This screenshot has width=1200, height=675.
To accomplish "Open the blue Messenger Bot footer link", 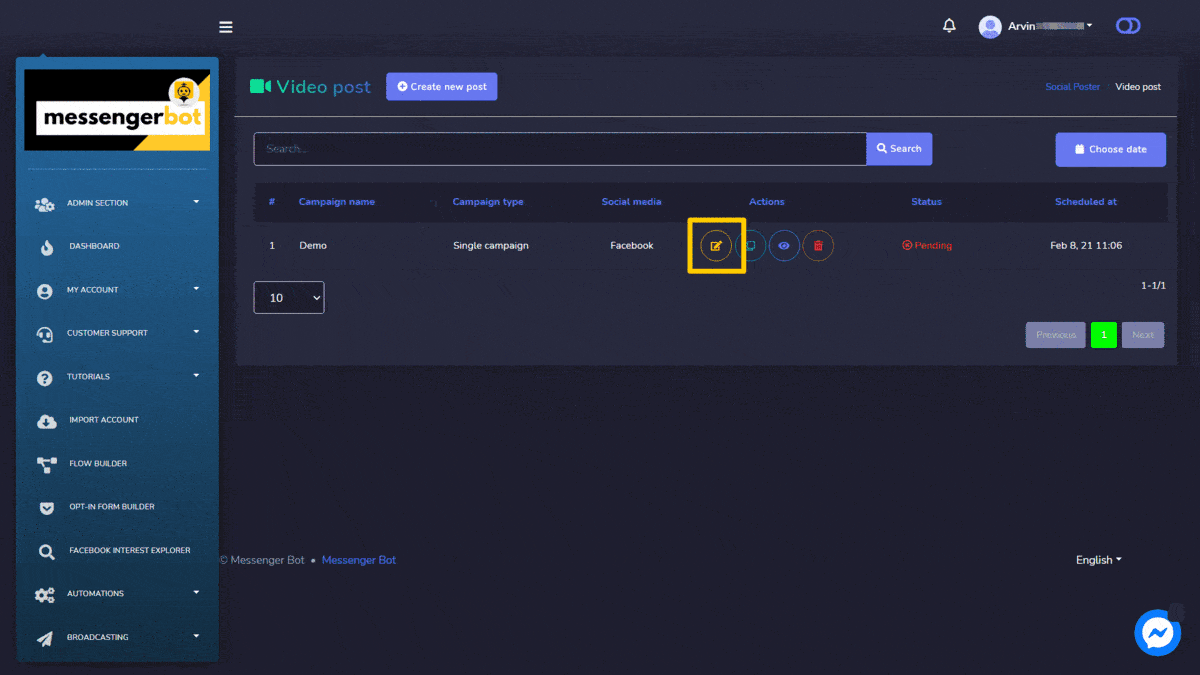I will (x=359, y=560).
